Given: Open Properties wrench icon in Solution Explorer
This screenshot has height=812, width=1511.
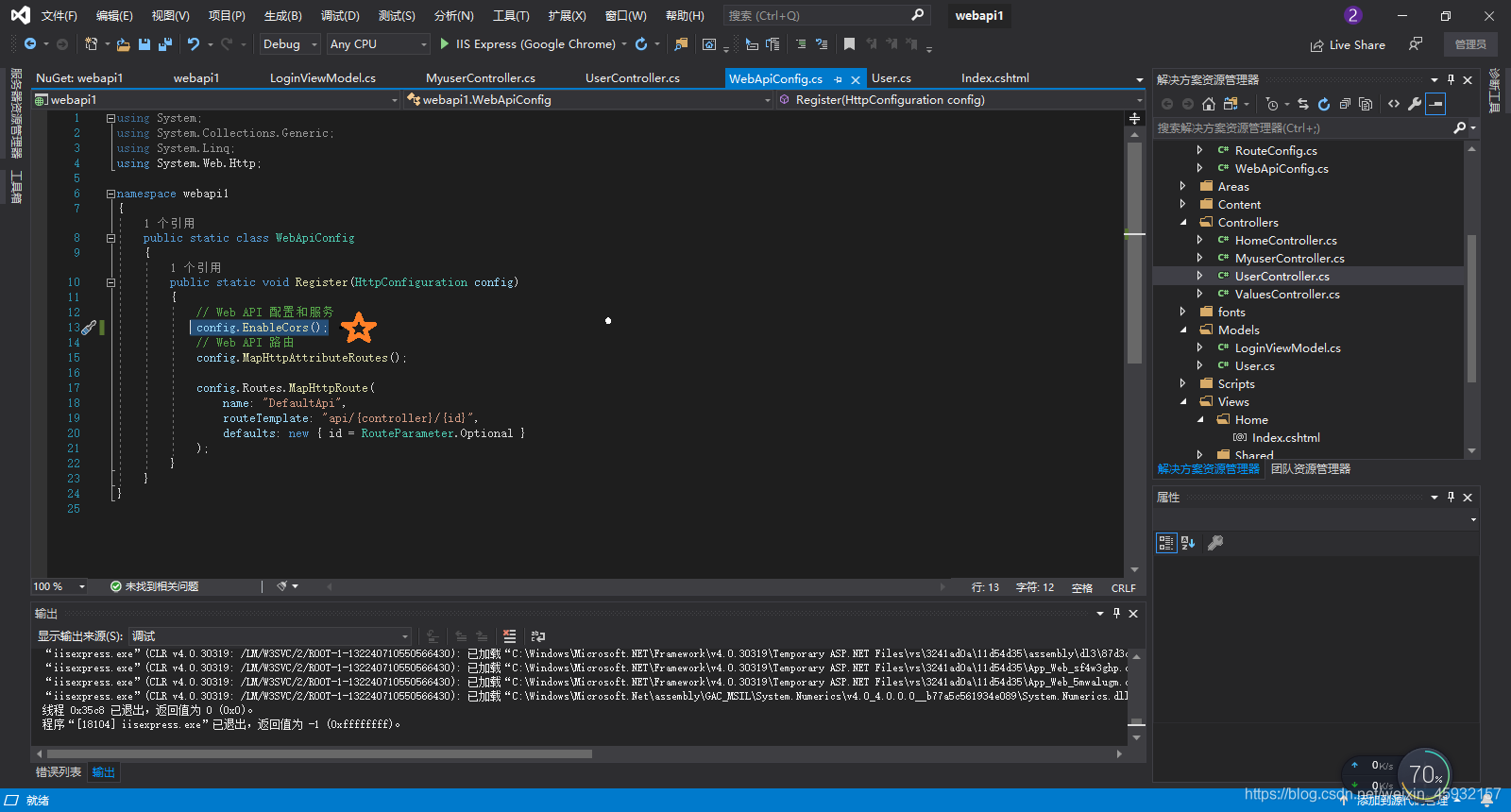Looking at the screenshot, I should click(x=1415, y=104).
